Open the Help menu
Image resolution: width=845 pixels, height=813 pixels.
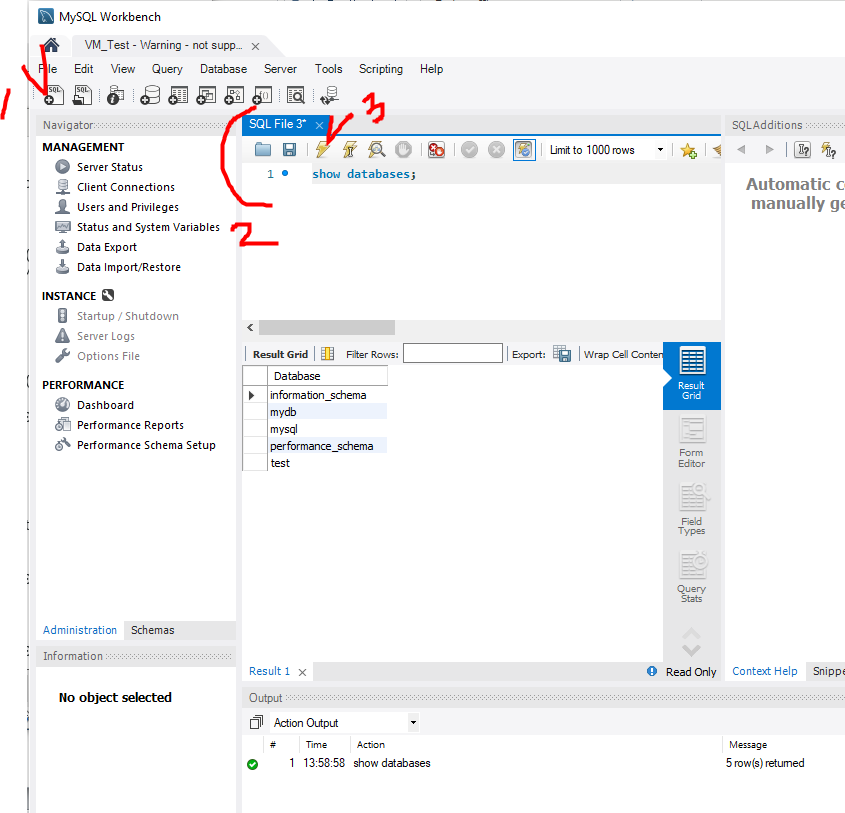[431, 69]
